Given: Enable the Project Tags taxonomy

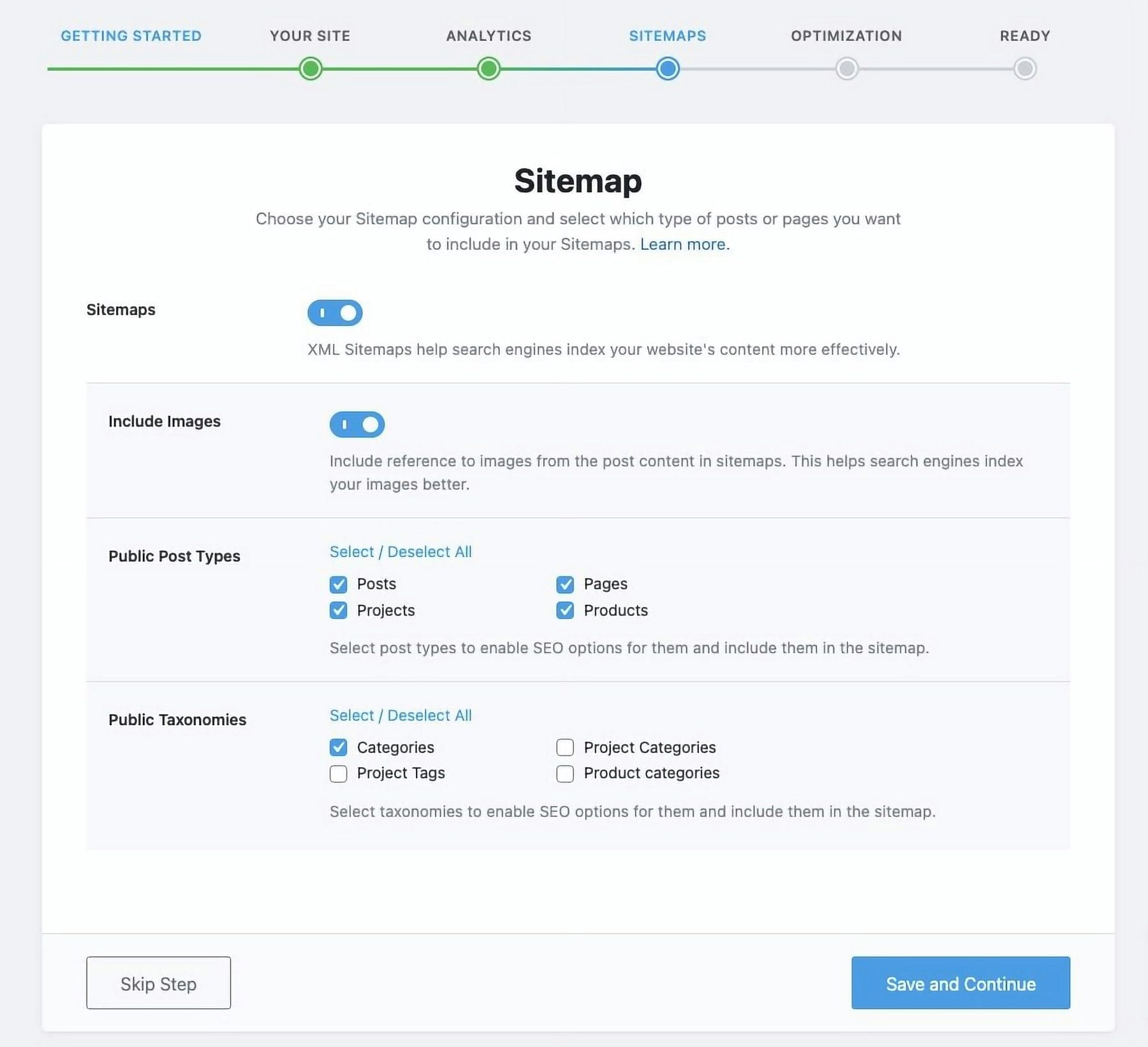Looking at the screenshot, I should 337,773.
